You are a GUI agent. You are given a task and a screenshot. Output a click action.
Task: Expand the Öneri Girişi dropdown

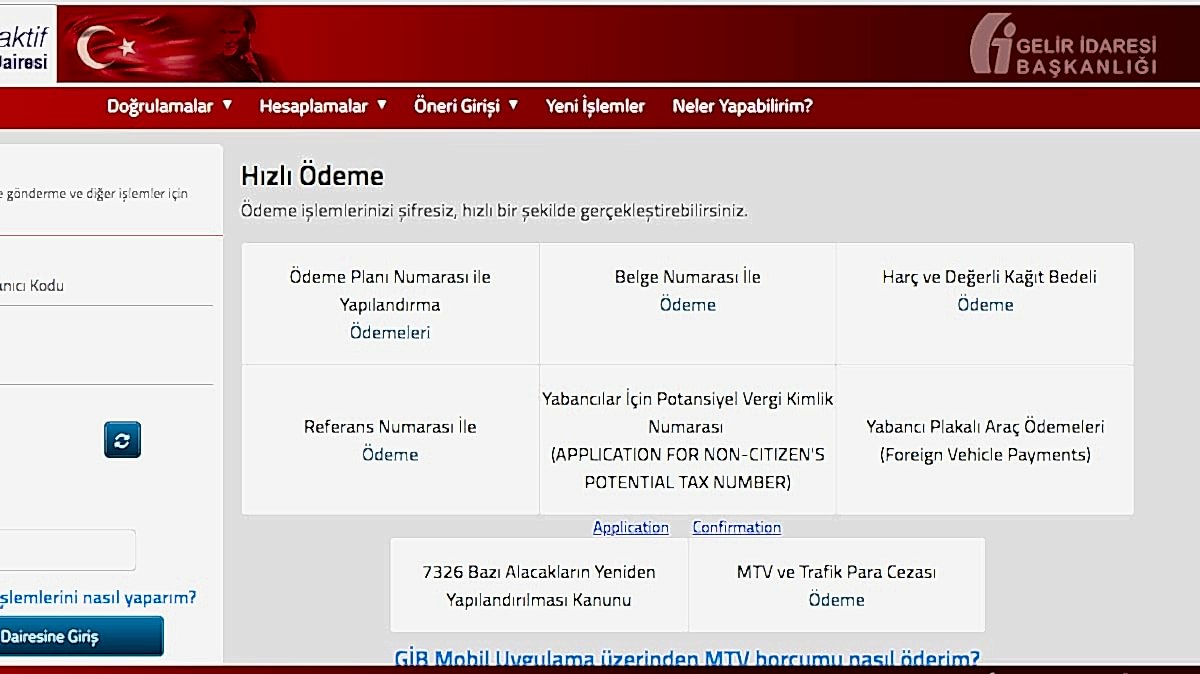[466, 106]
